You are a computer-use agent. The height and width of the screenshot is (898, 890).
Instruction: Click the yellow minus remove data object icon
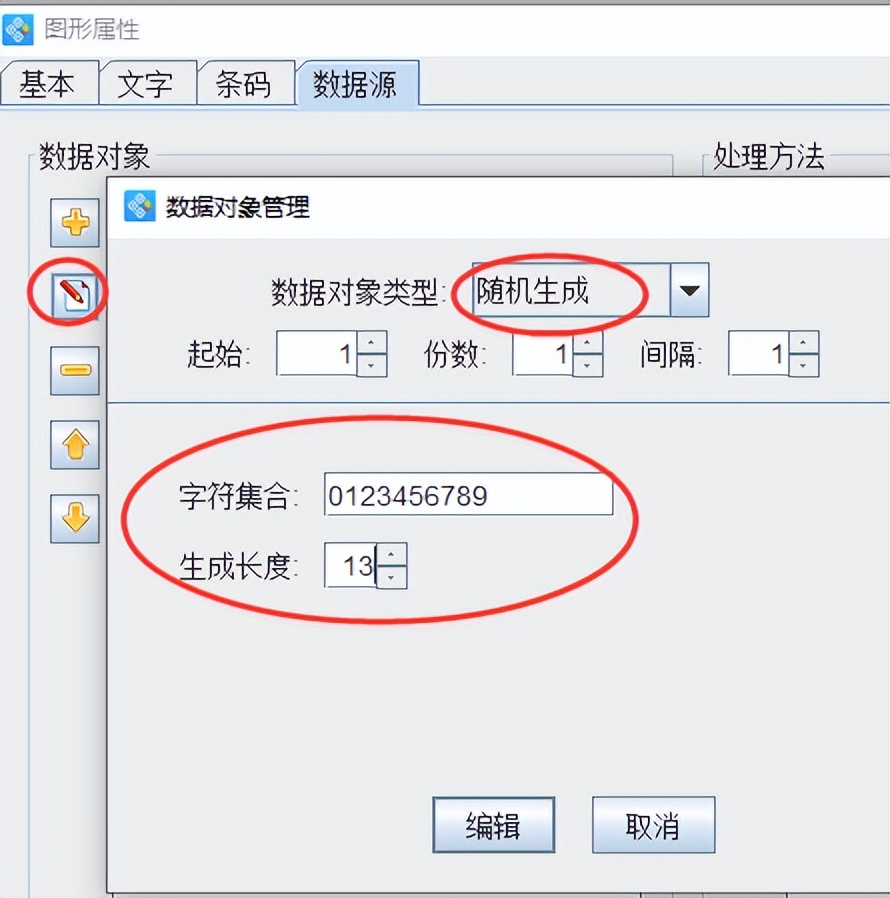pos(74,371)
